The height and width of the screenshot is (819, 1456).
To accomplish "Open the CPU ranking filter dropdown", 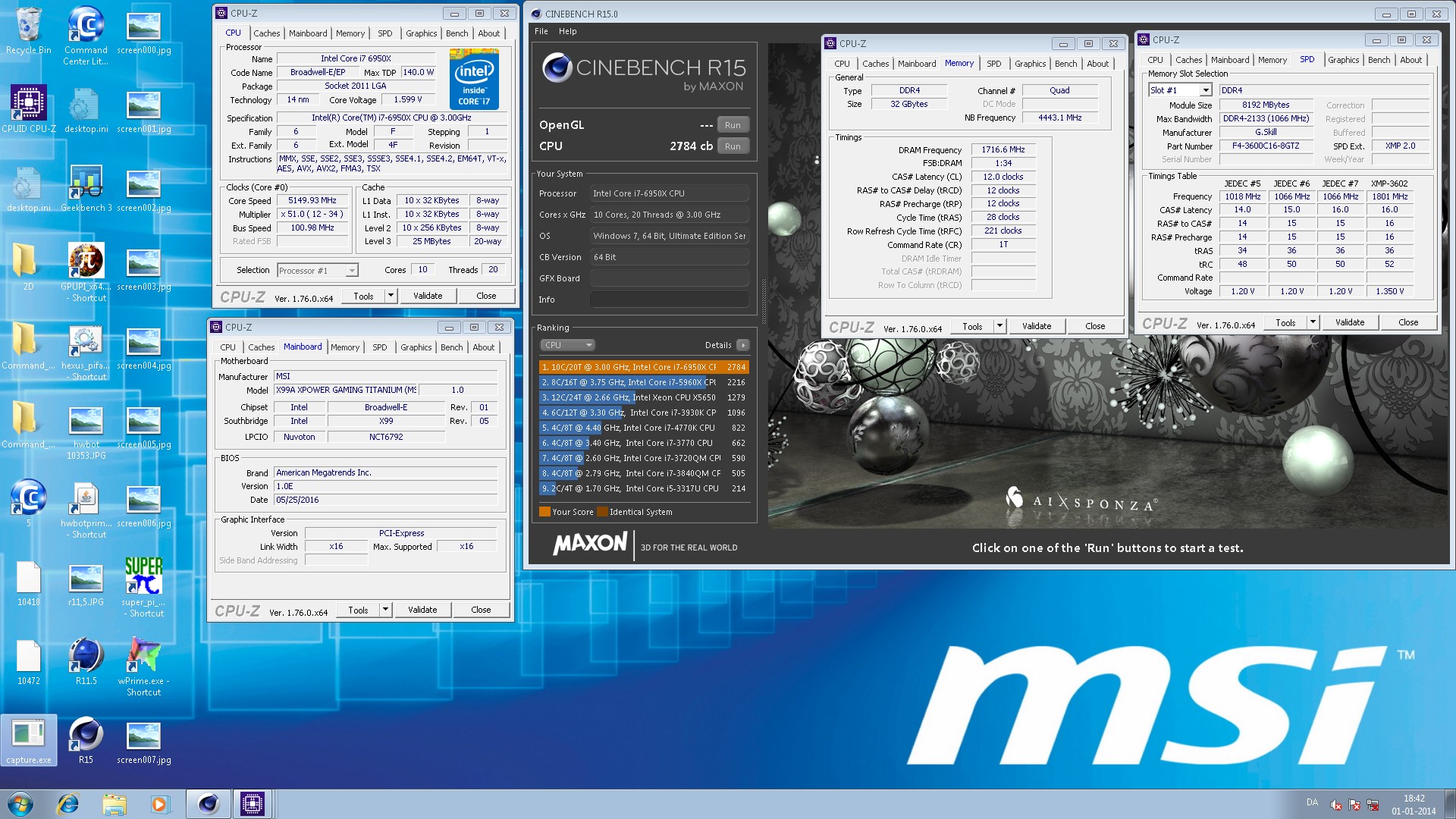I will pyautogui.click(x=567, y=345).
